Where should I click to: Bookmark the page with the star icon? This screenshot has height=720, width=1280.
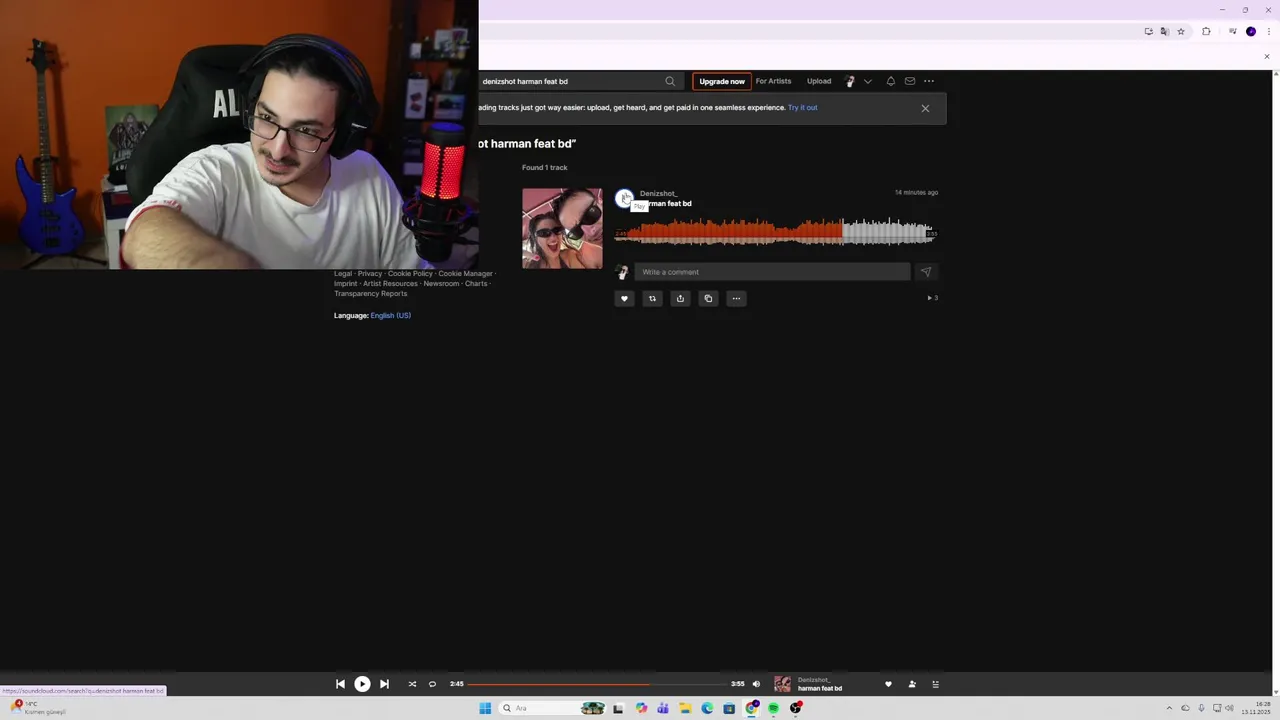[x=1181, y=32]
